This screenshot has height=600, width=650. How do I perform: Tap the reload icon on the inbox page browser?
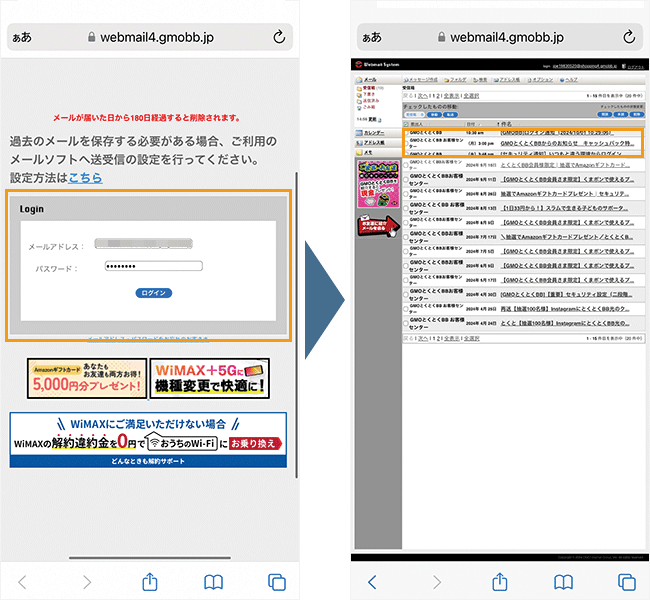[x=629, y=37]
